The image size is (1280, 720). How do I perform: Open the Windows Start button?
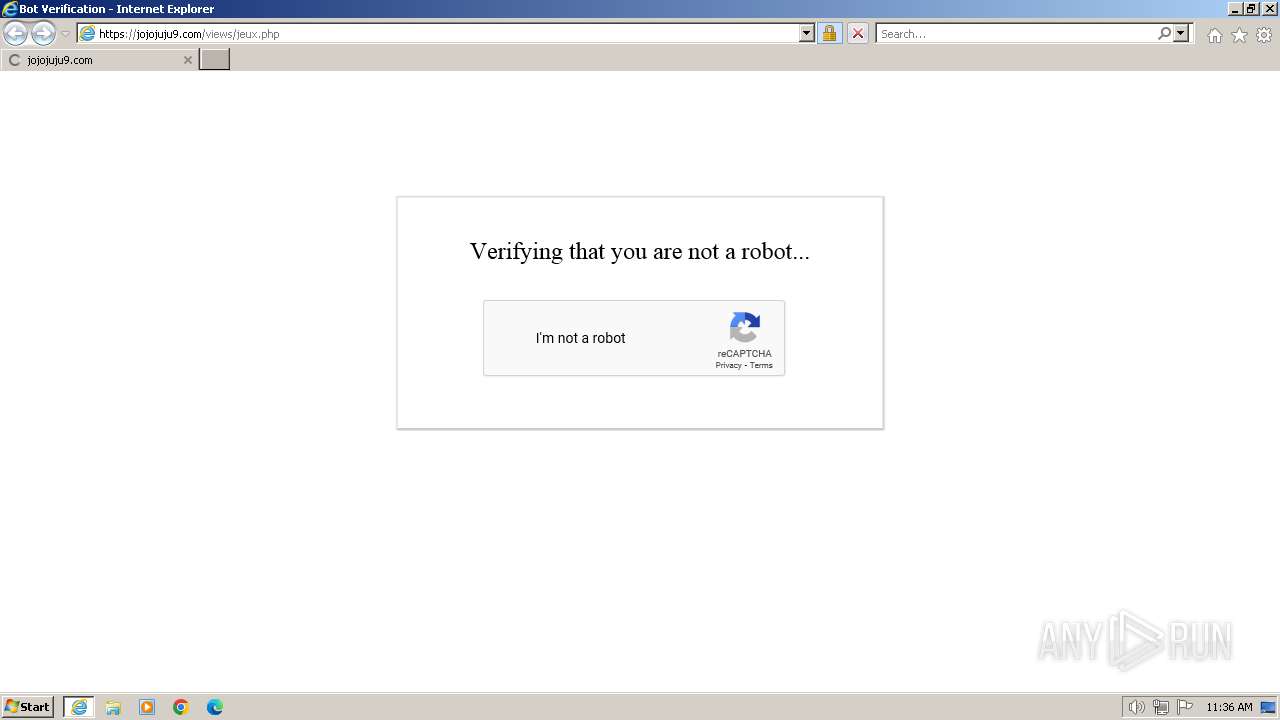point(28,707)
